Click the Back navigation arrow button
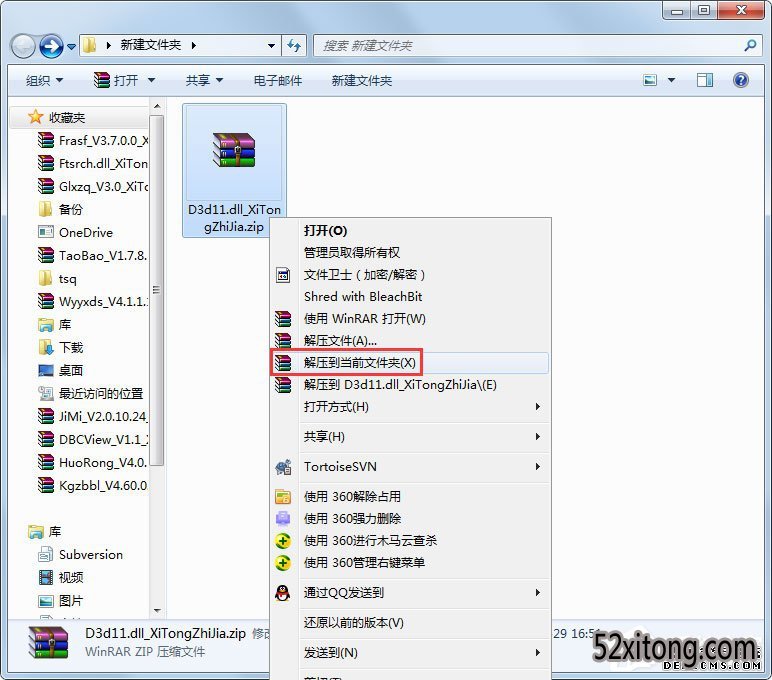 [23, 46]
